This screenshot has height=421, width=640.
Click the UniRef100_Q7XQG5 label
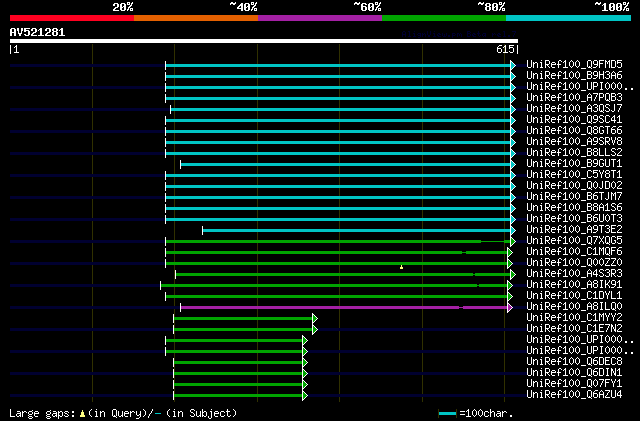click(x=574, y=241)
